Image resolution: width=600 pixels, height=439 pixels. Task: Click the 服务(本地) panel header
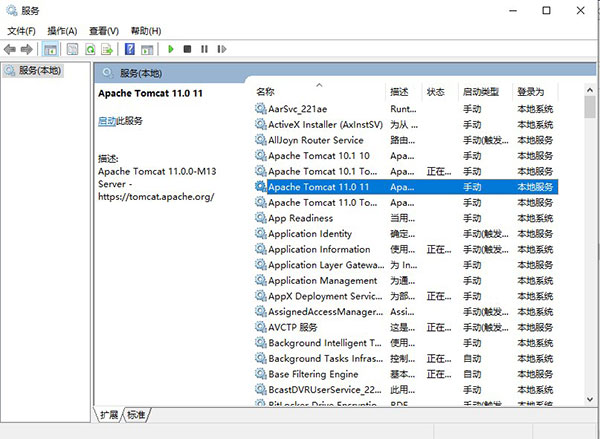[x=141, y=73]
